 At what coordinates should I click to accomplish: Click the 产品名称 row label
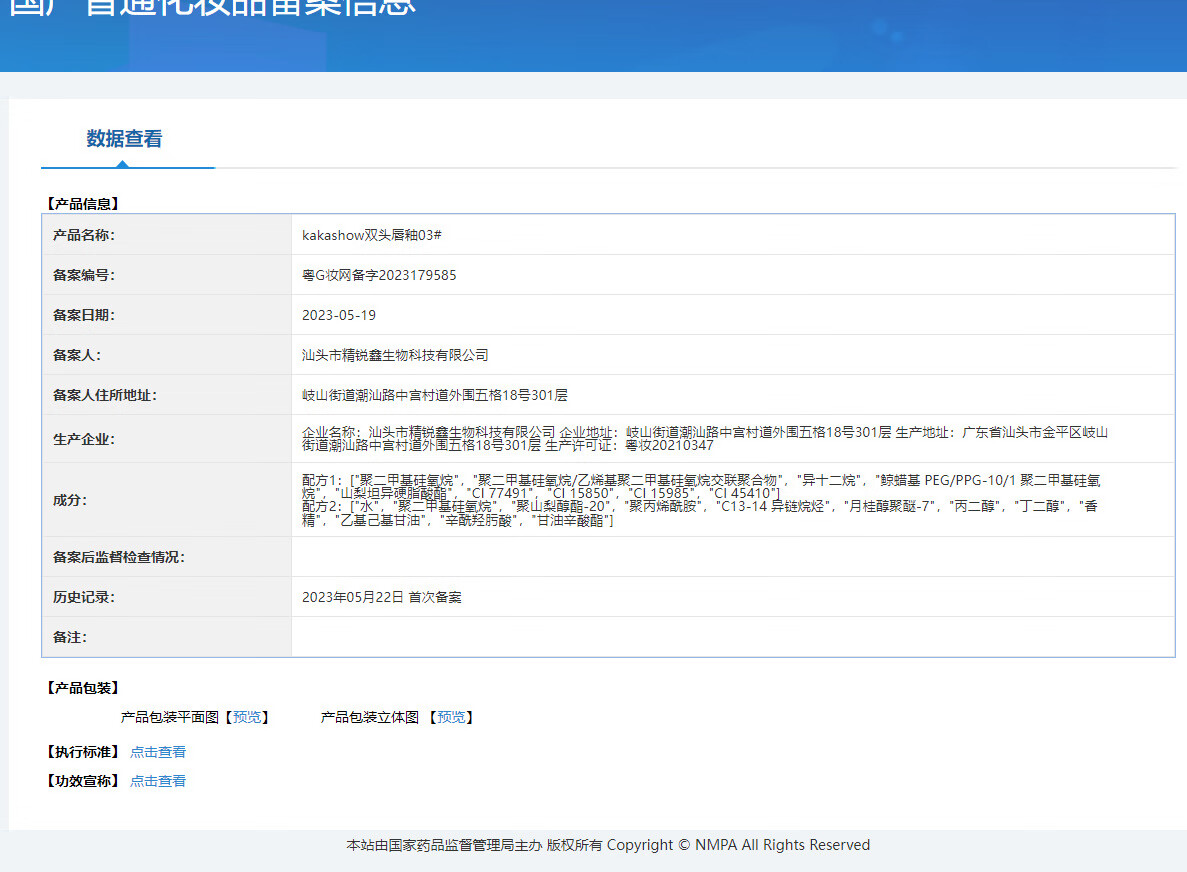pyautogui.click(x=84, y=235)
